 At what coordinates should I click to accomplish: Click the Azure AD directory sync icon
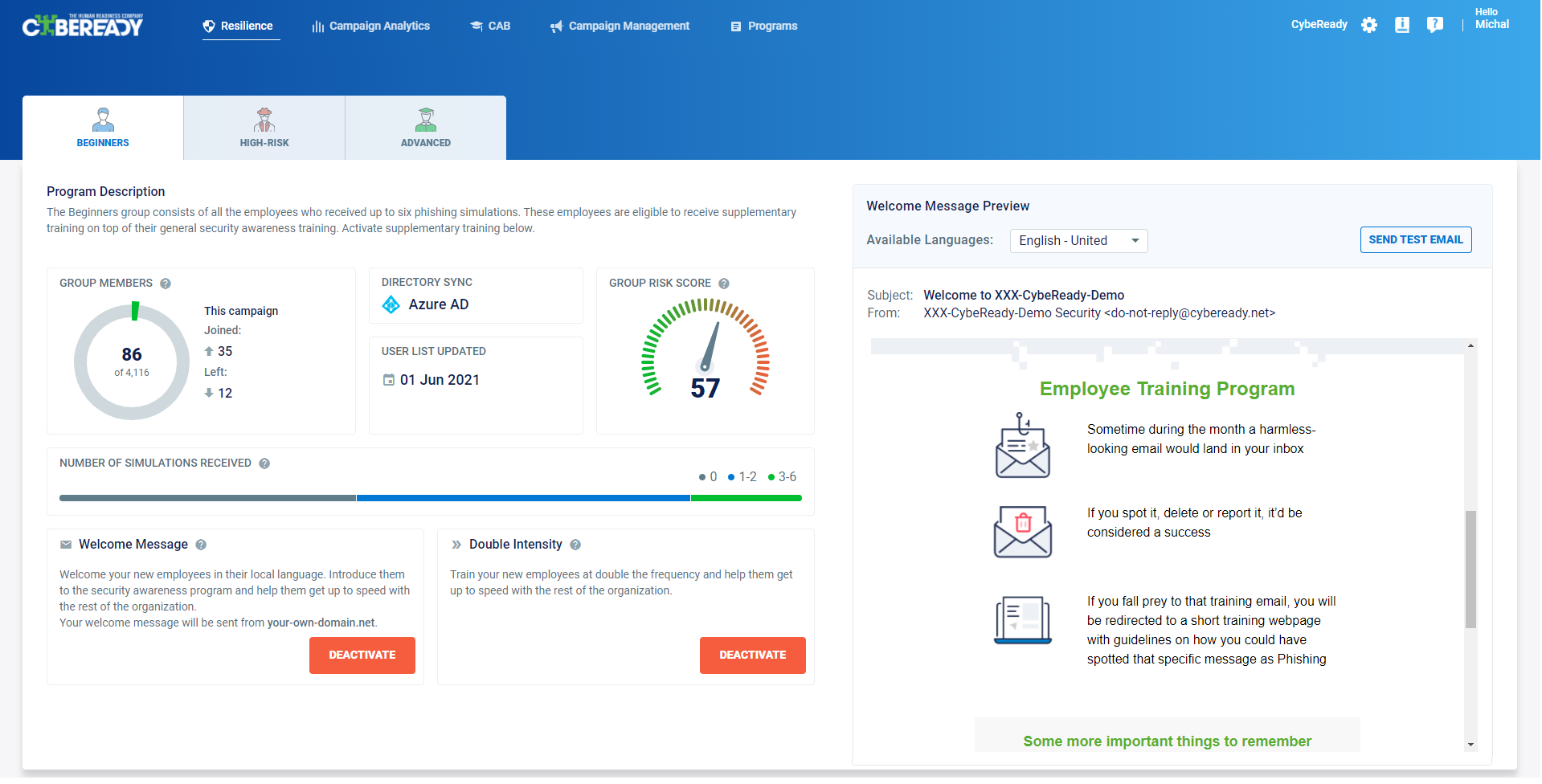(x=391, y=304)
